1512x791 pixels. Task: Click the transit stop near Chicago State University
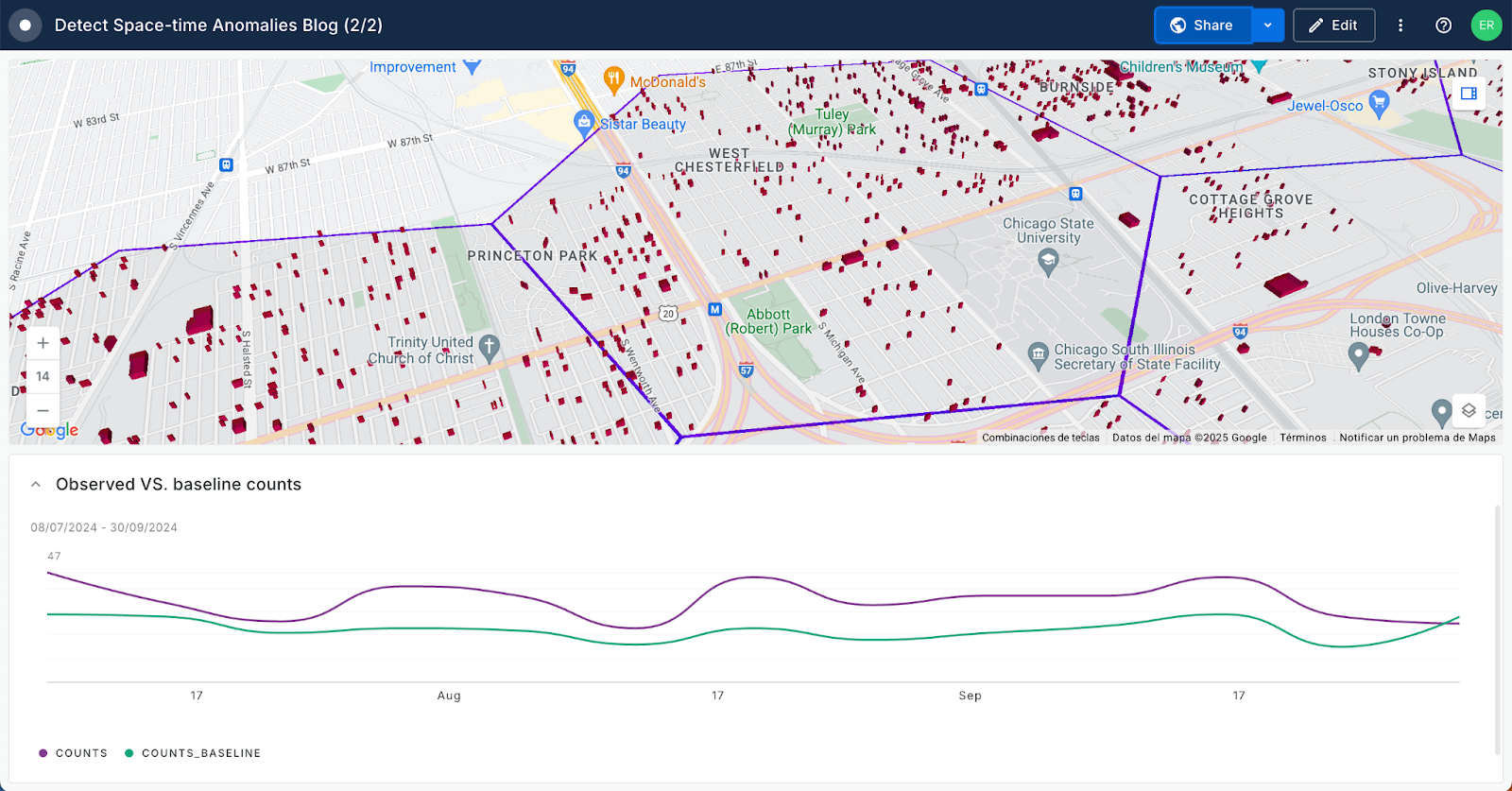tap(1075, 194)
